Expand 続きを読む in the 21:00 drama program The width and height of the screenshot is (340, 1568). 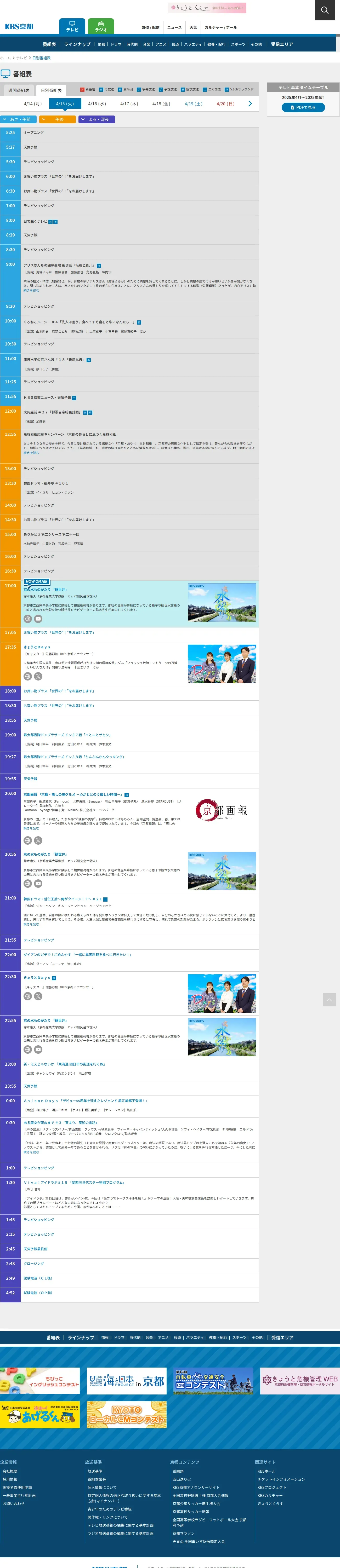click(31, 924)
